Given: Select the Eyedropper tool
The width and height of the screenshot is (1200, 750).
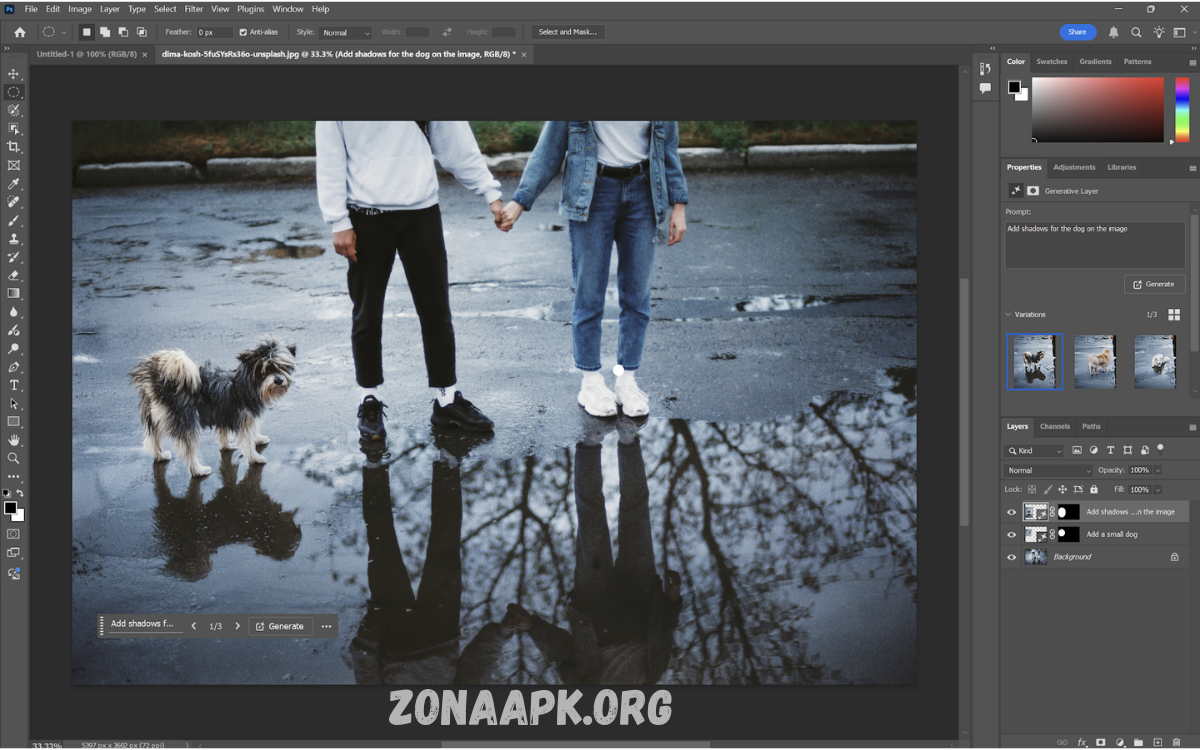Looking at the screenshot, I should pos(14,184).
